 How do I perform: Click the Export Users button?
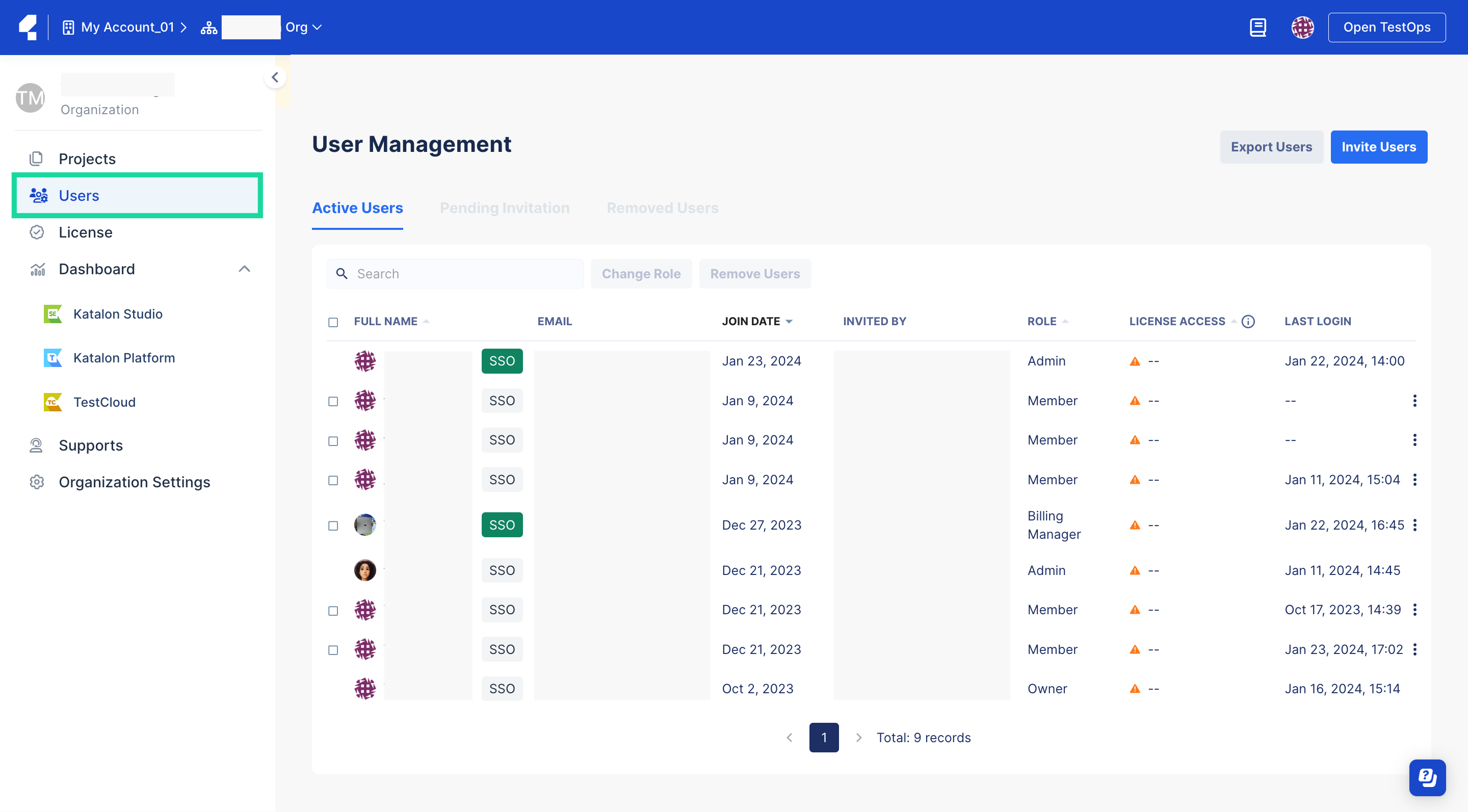coord(1271,146)
